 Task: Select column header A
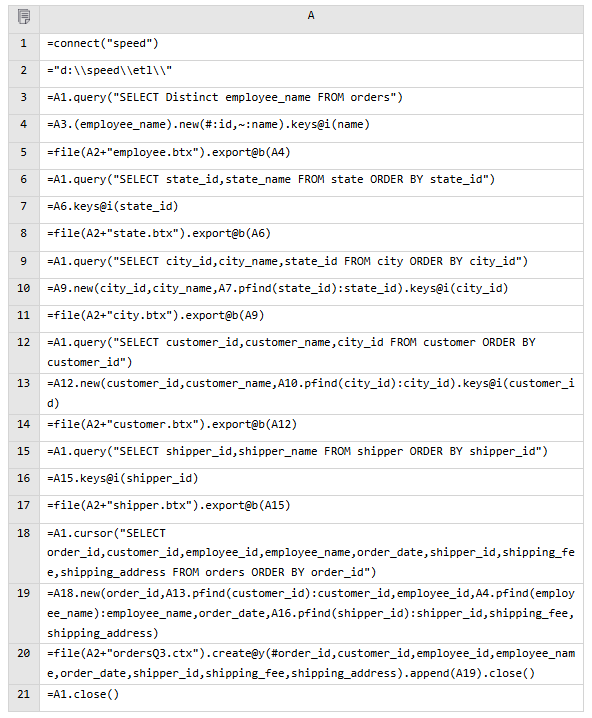point(311,19)
